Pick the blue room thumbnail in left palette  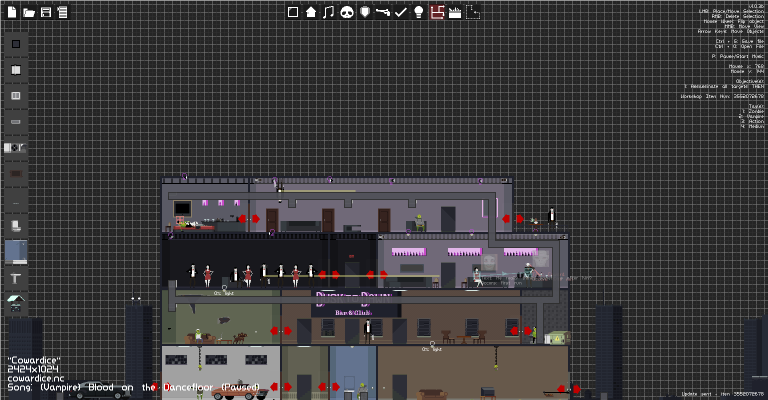(16, 252)
